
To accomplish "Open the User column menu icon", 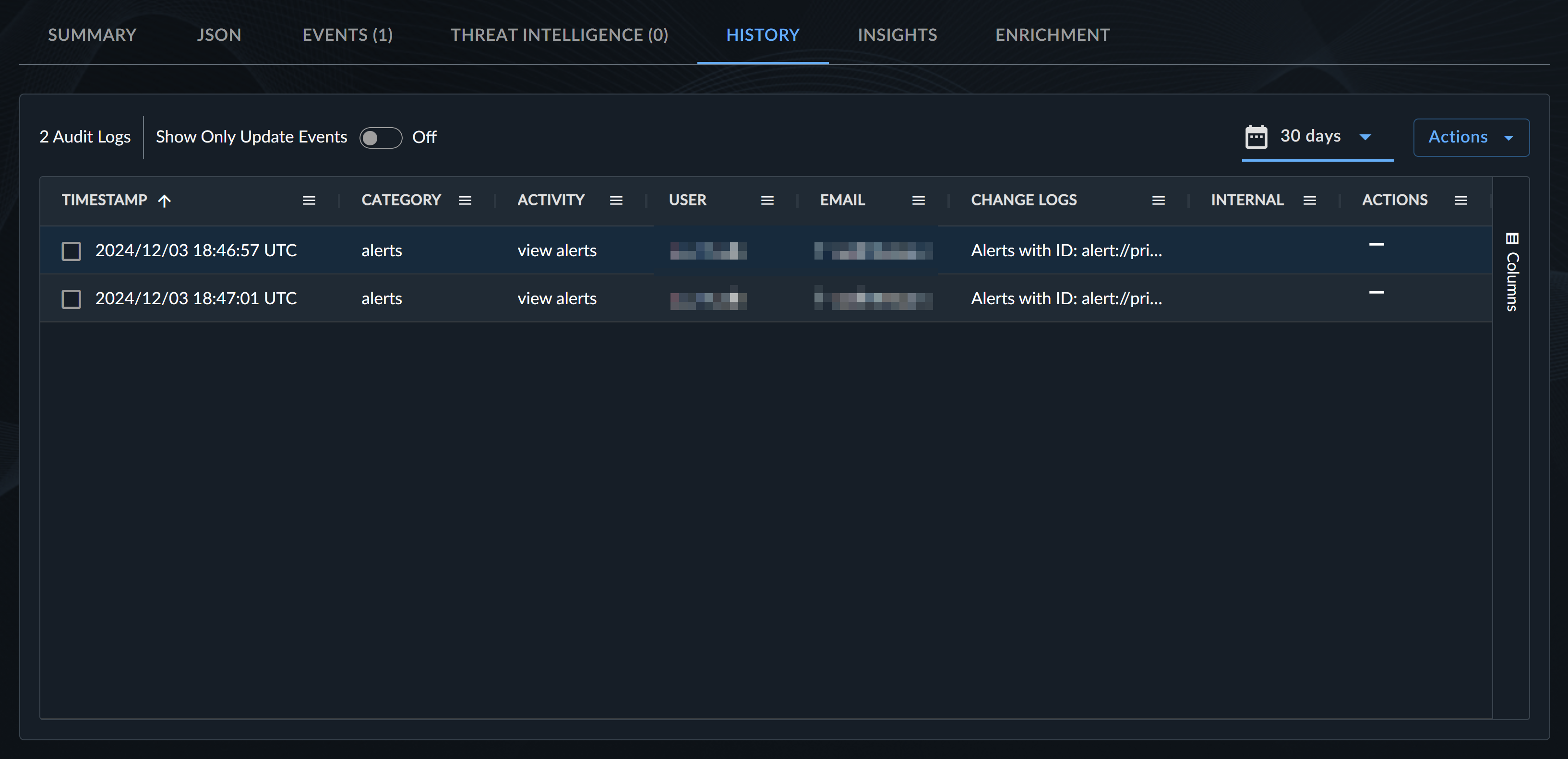I will pos(767,200).
